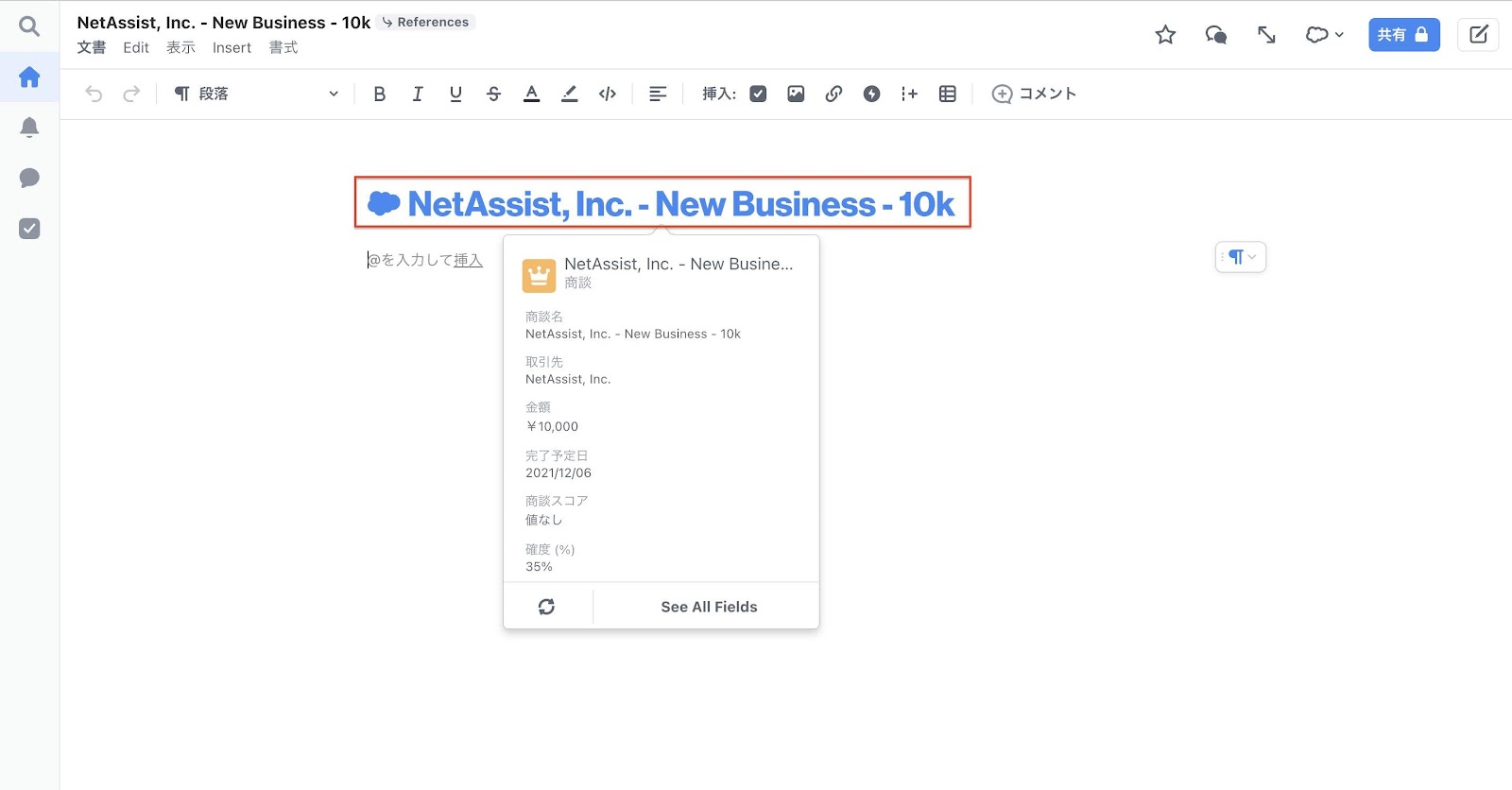The image size is (1512, 790).
Task: Go to Home in the sidebar
Action: 29,77
